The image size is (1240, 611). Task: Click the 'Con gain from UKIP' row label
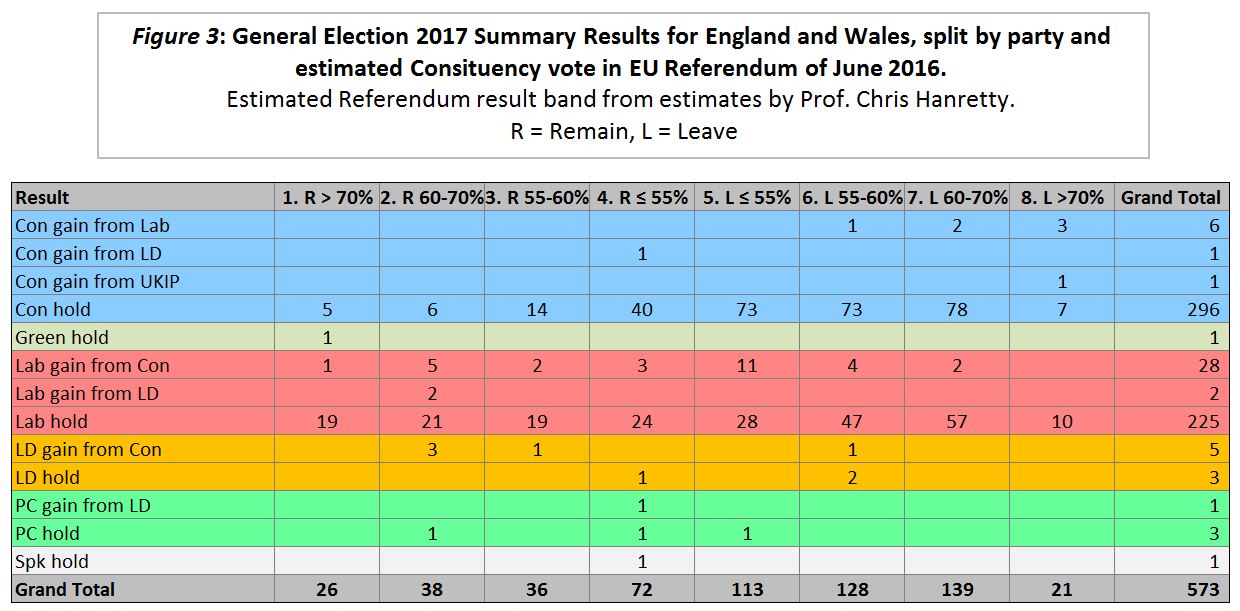(97, 282)
